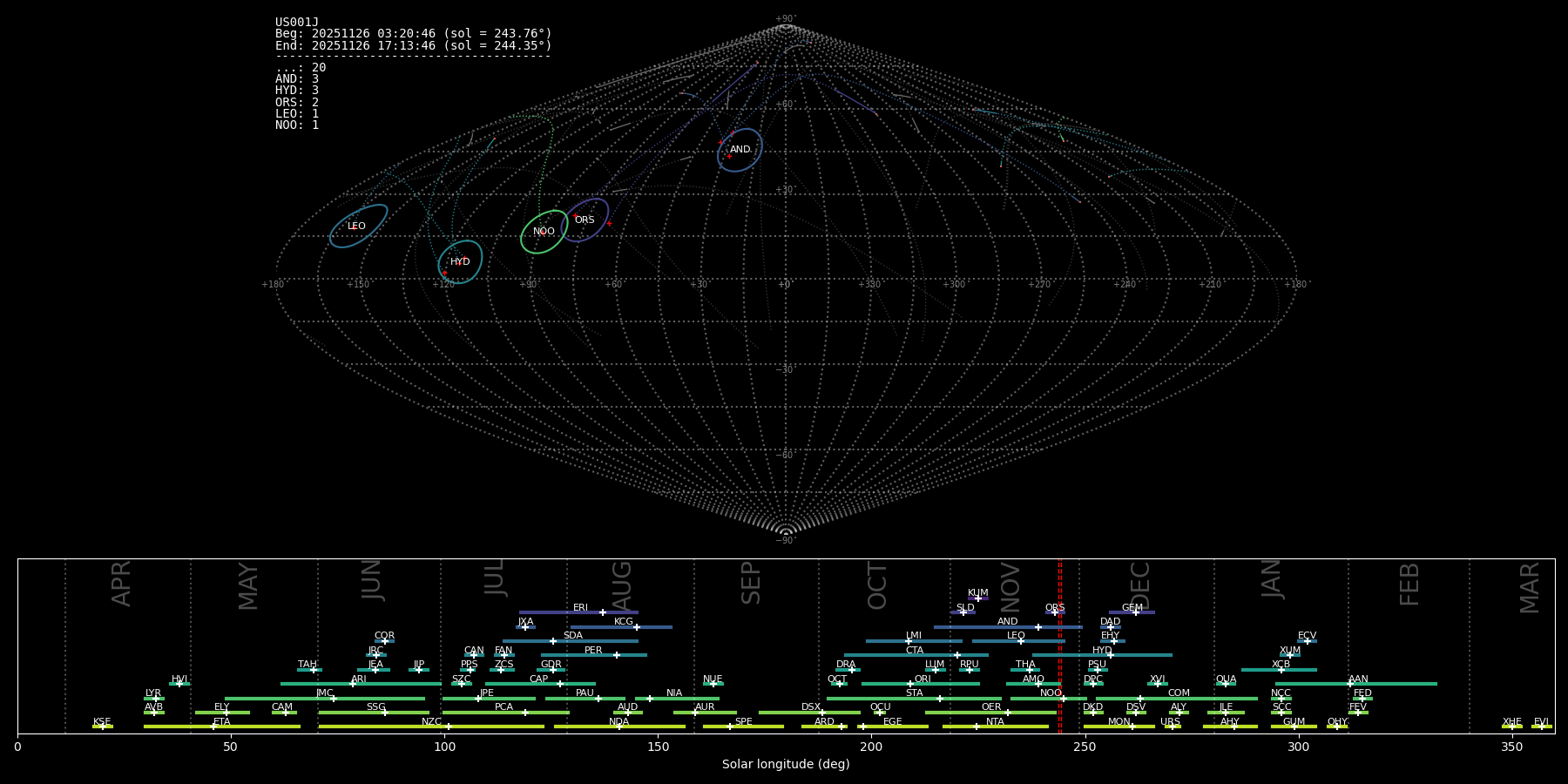Select the LEO radiant ellipse
This screenshot has width=1568, height=784.
(358, 226)
